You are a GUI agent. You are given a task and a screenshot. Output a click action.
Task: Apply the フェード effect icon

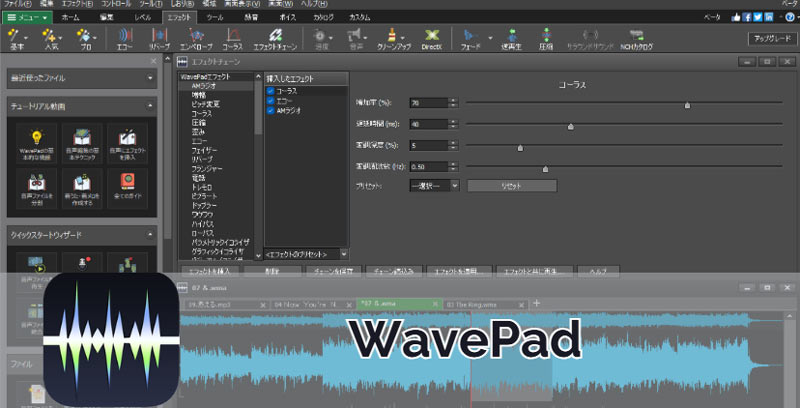click(x=470, y=39)
